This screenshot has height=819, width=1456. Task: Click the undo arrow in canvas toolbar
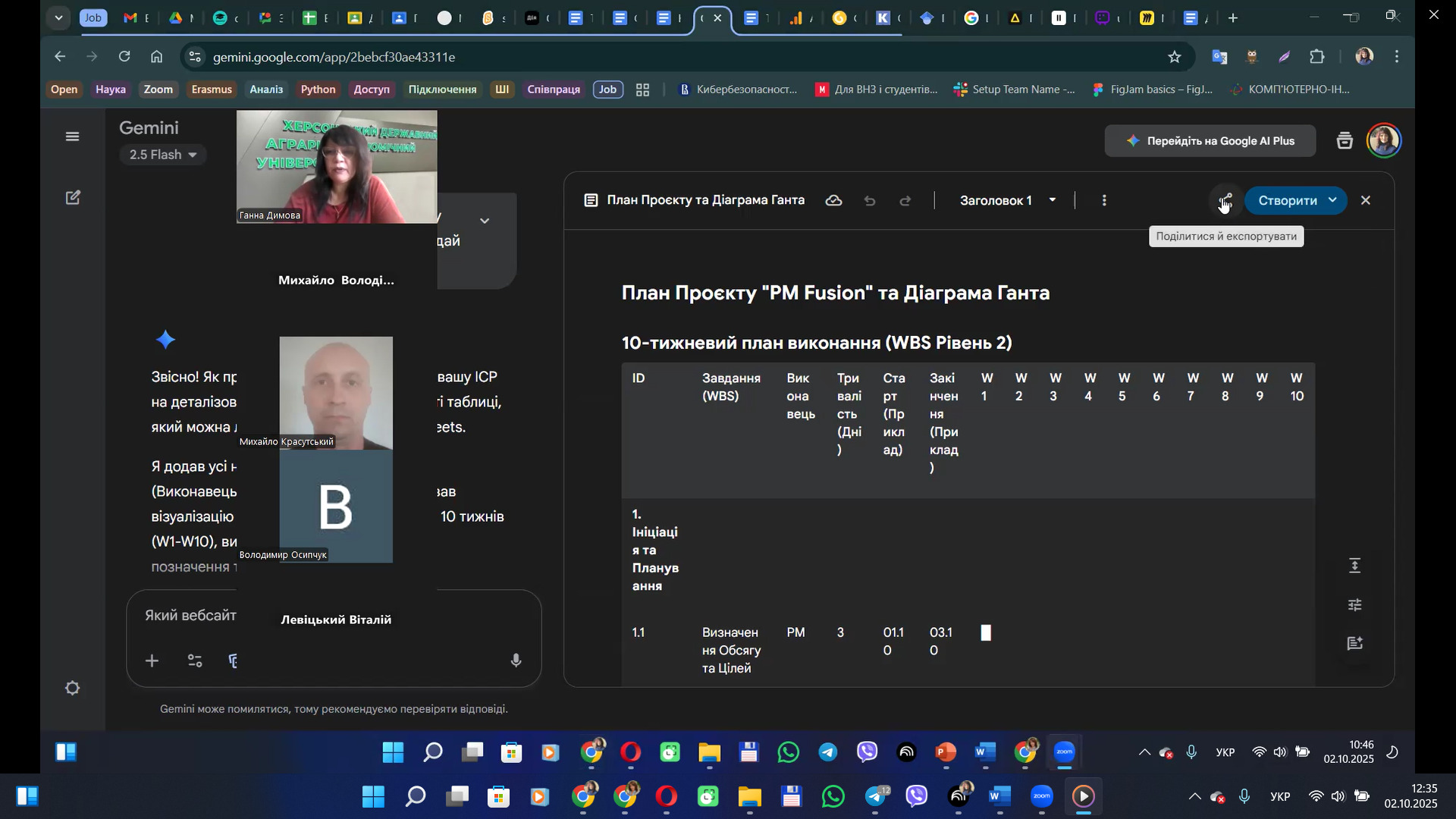[870, 201]
